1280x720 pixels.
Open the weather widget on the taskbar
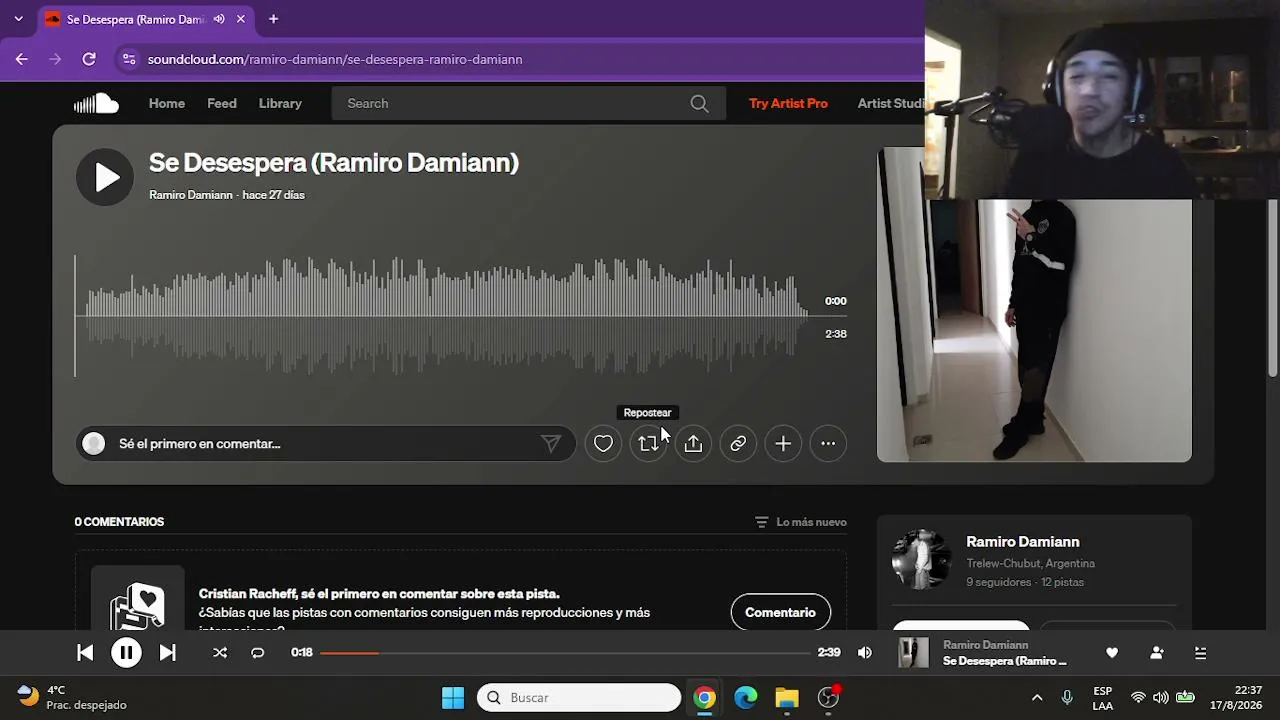72,697
